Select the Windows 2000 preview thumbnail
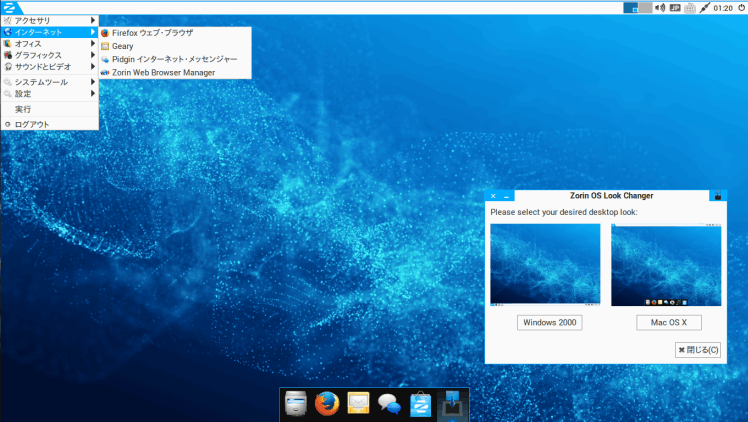The height and width of the screenshot is (422, 748). point(545,265)
